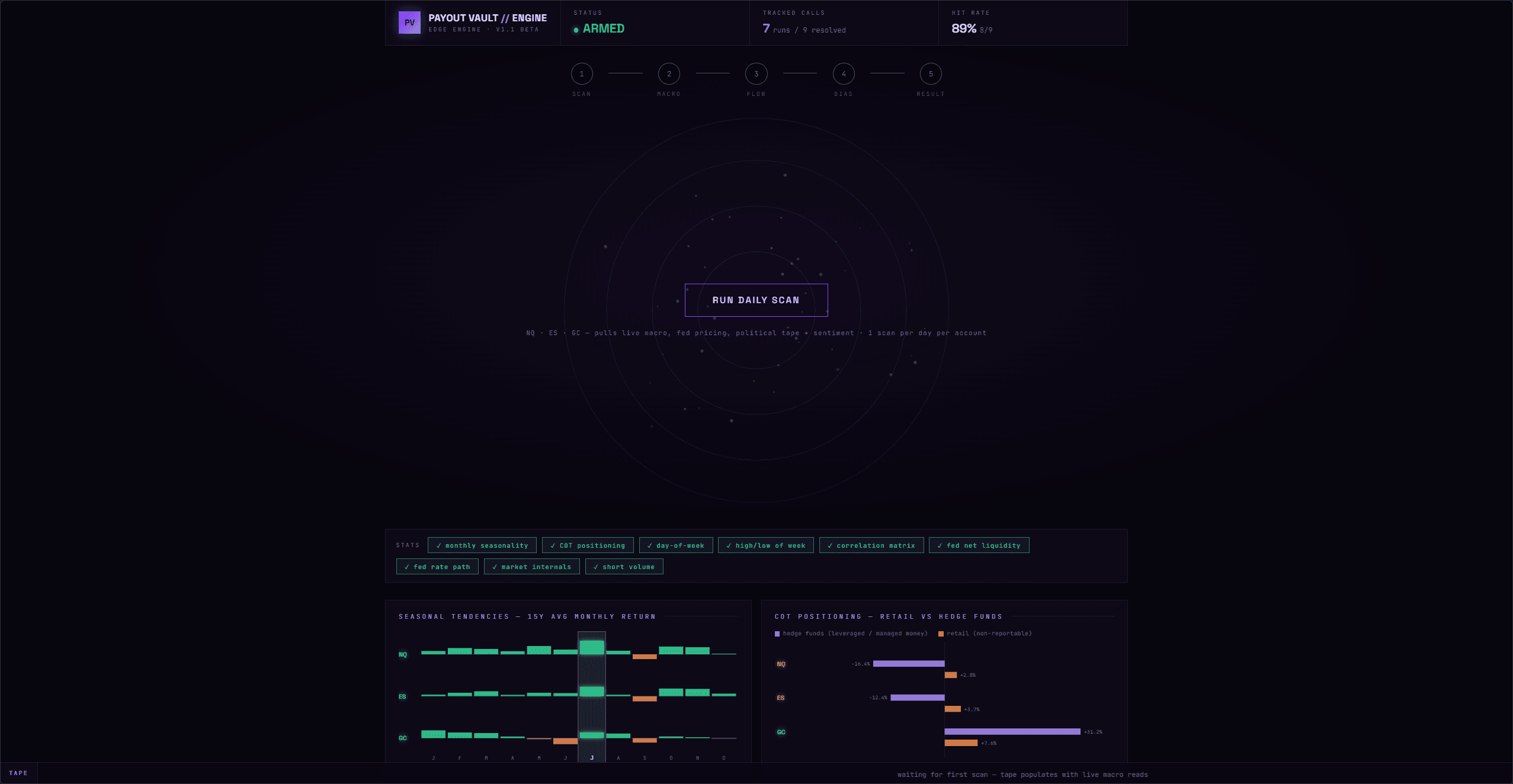Select step 3 FLOW circle
This screenshot has height=784, width=1513.
pyautogui.click(x=756, y=74)
